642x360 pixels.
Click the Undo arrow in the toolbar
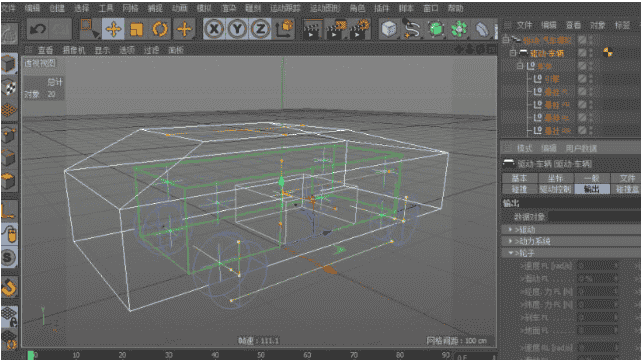[38, 29]
